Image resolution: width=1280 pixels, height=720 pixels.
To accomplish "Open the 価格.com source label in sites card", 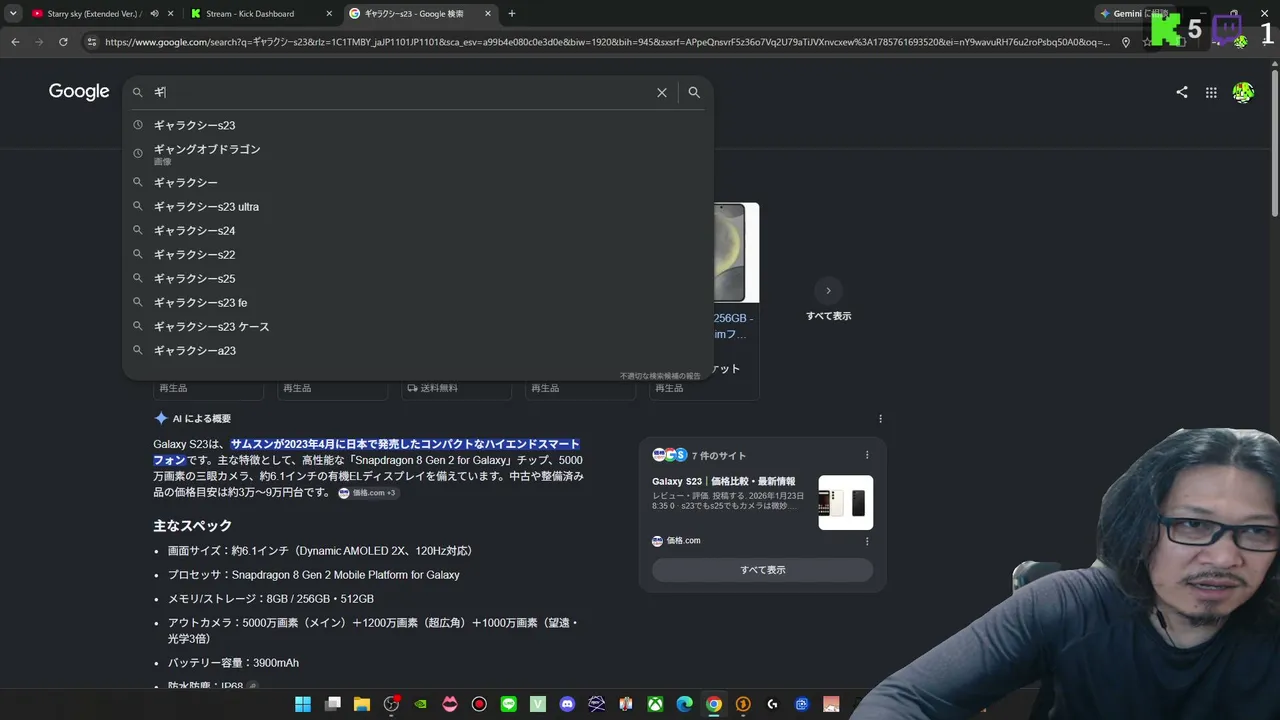I will point(676,541).
